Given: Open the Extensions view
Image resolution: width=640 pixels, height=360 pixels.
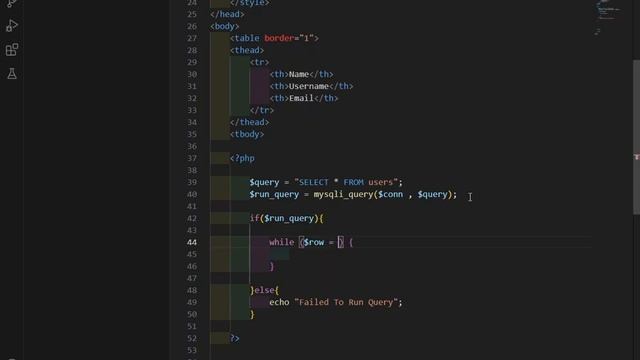Looking at the screenshot, I should (x=12, y=50).
